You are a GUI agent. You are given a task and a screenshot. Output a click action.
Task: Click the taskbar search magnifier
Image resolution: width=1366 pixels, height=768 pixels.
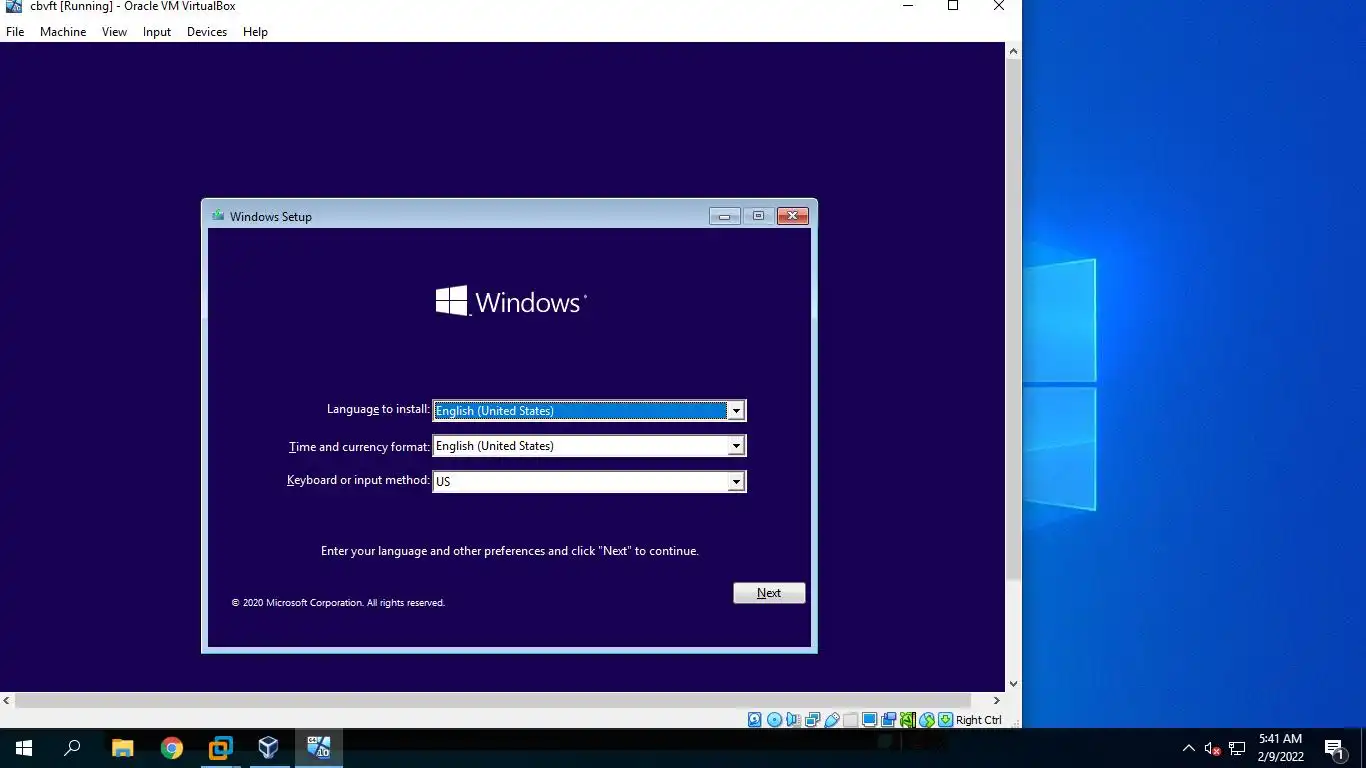tap(72, 748)
